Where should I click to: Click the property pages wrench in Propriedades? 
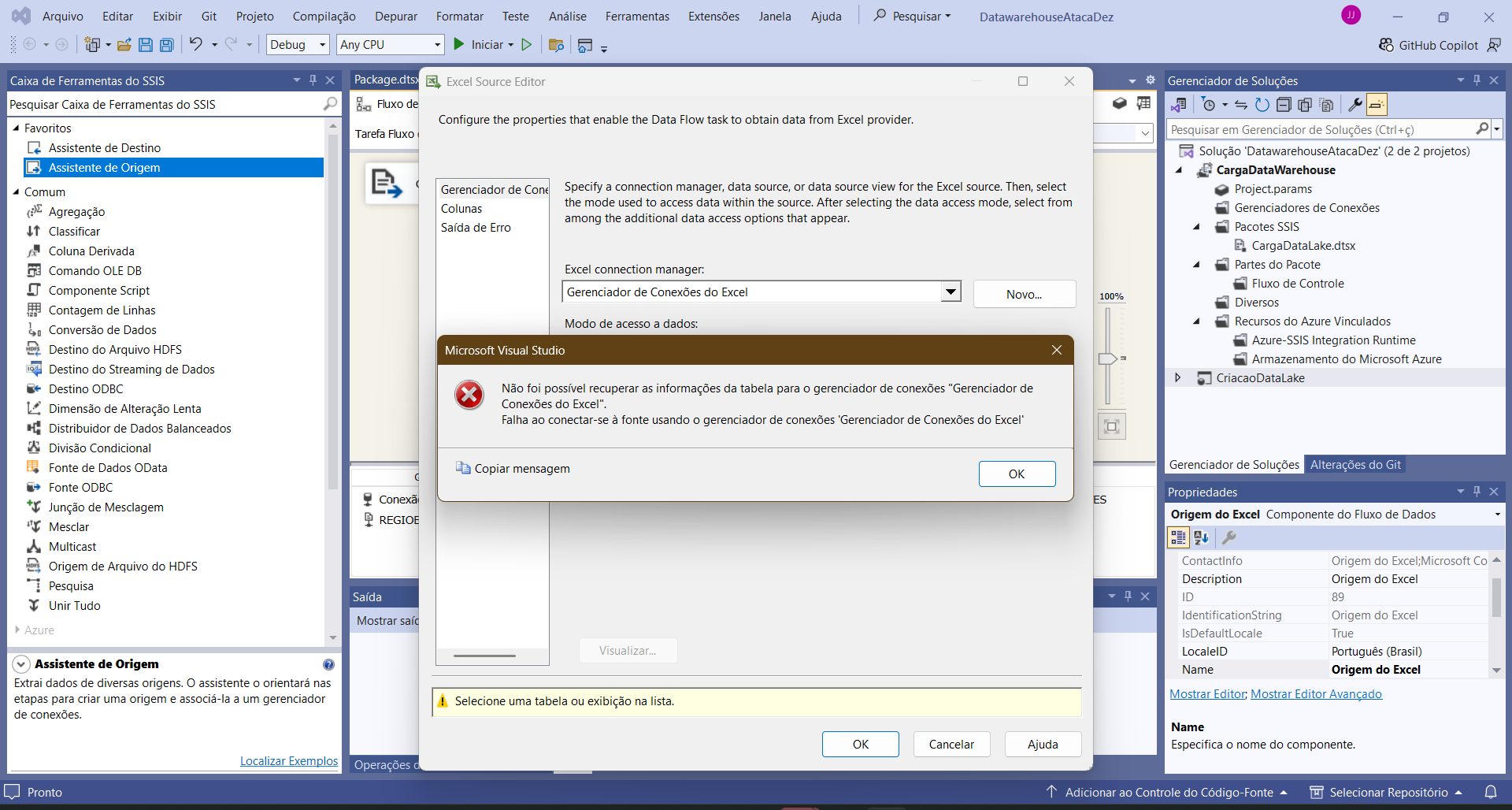coord(1228,537)
